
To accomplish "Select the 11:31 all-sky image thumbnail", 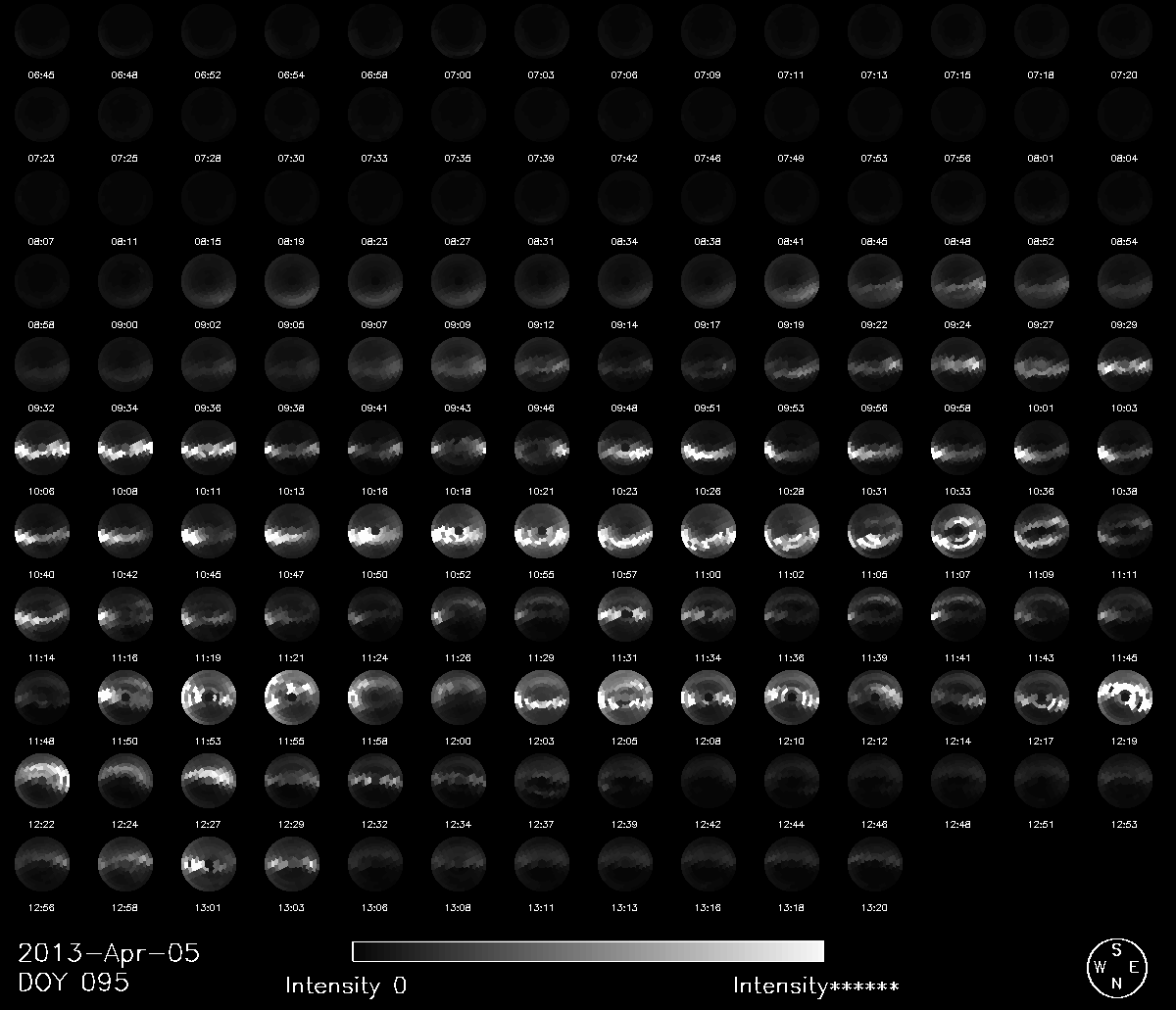I will point(625,614).
